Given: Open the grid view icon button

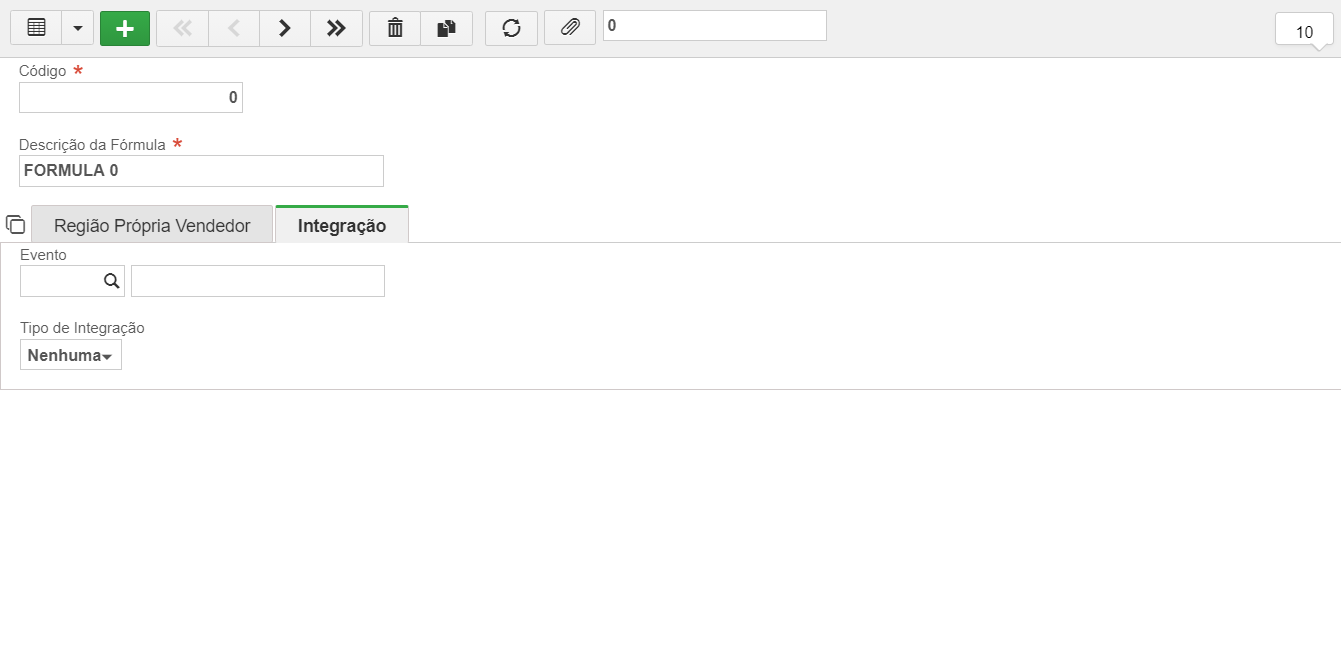Looking at the screenshot, I should (x=36, y=28).
